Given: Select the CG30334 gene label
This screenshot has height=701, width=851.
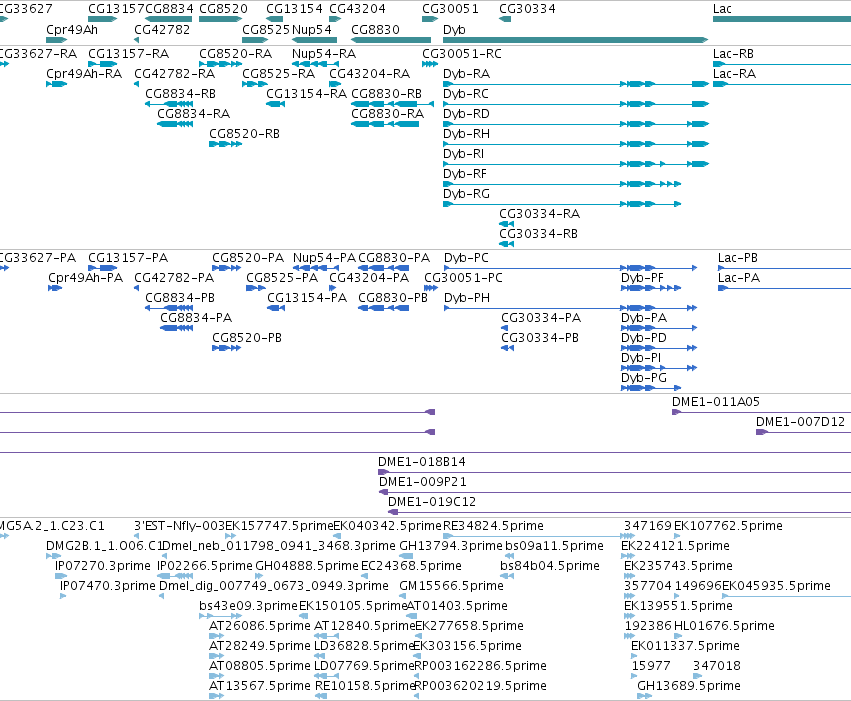Looking at the screenshot, I should click(527, 9).
